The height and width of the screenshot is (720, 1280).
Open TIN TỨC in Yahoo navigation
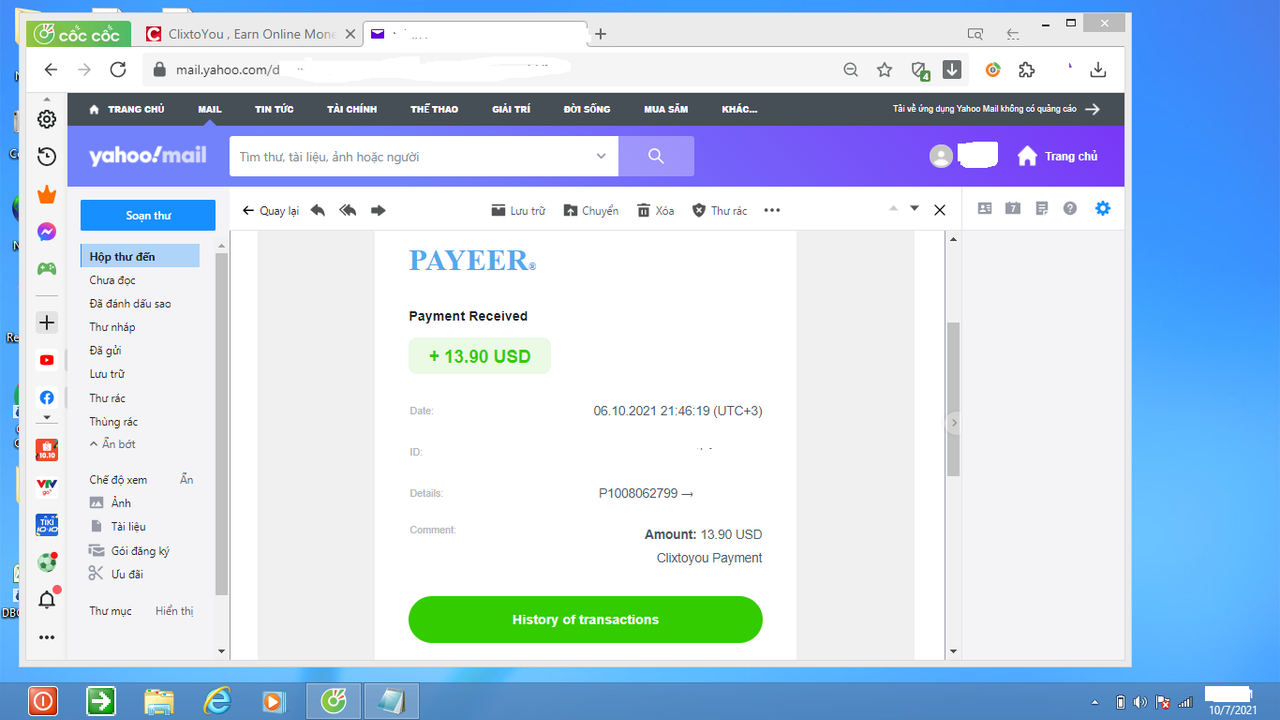(274, 109)
